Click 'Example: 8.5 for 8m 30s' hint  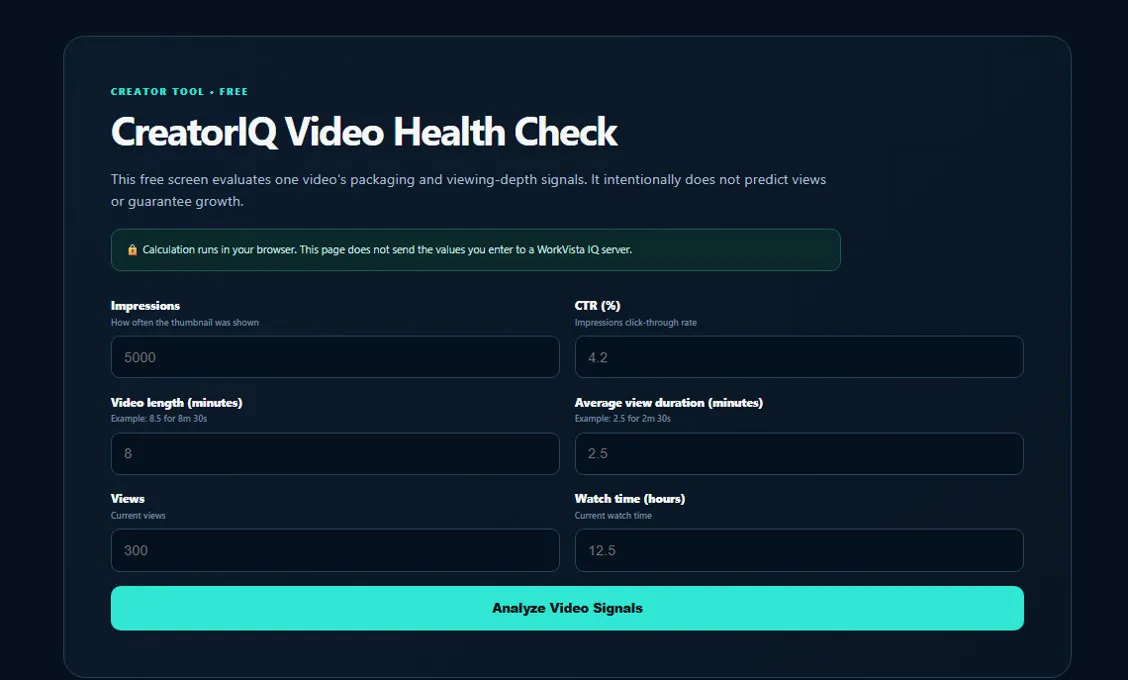[159, 418]
